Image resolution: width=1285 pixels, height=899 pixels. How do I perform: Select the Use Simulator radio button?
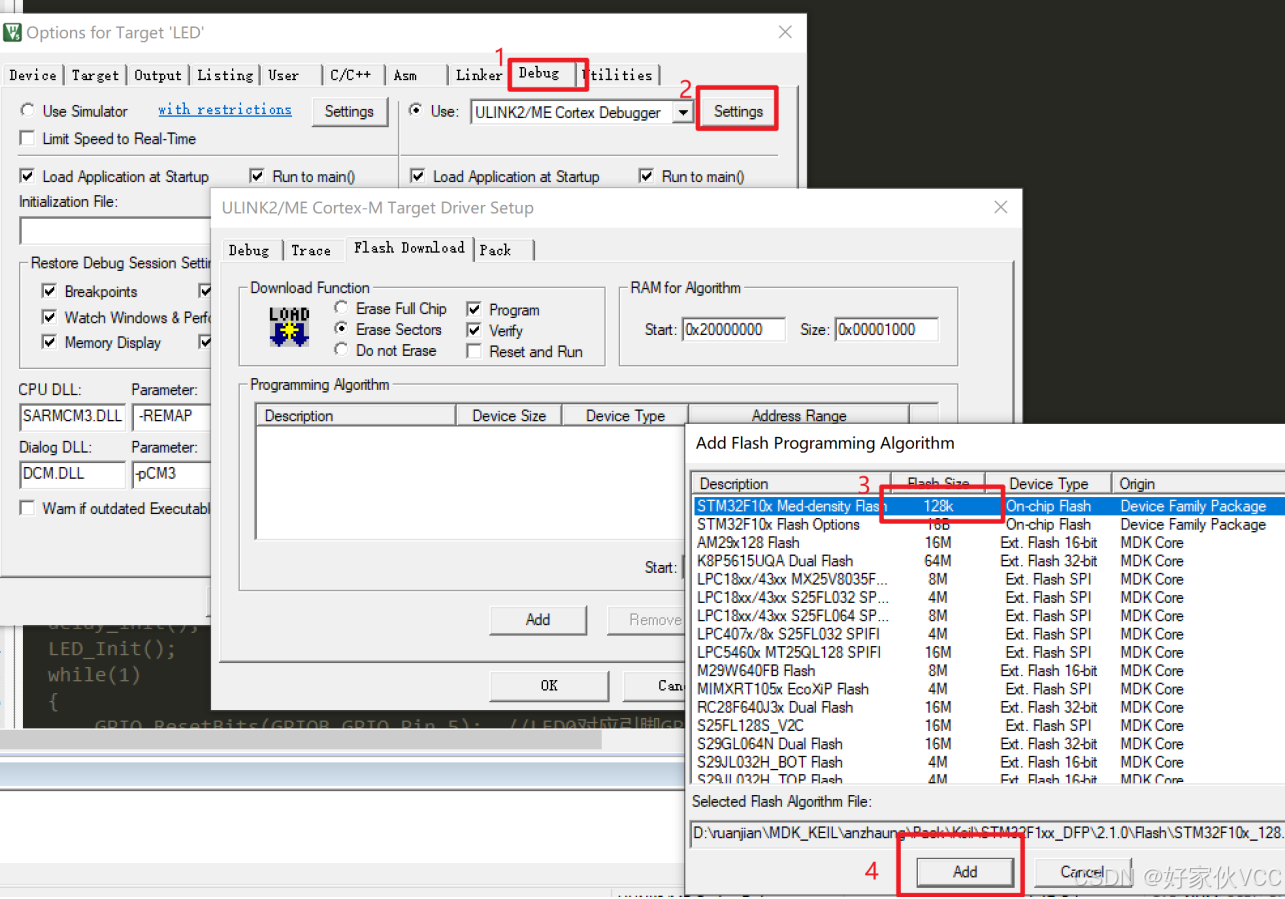(x=28, y=111)
